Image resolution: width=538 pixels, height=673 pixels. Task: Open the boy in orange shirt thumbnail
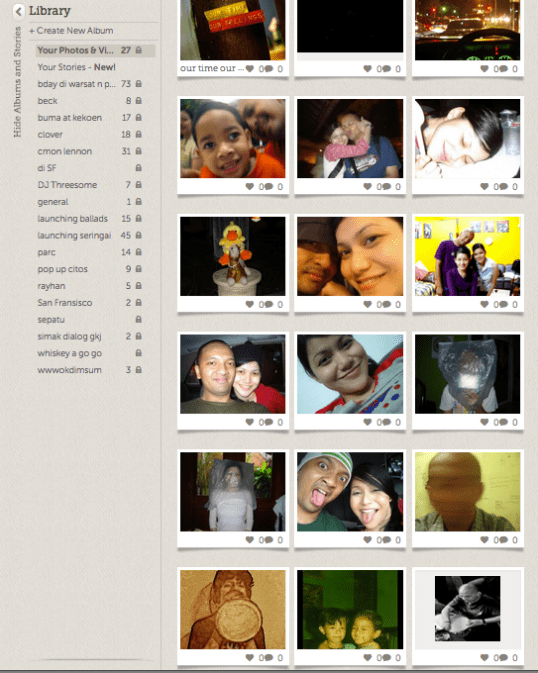[x=233, y=138]
